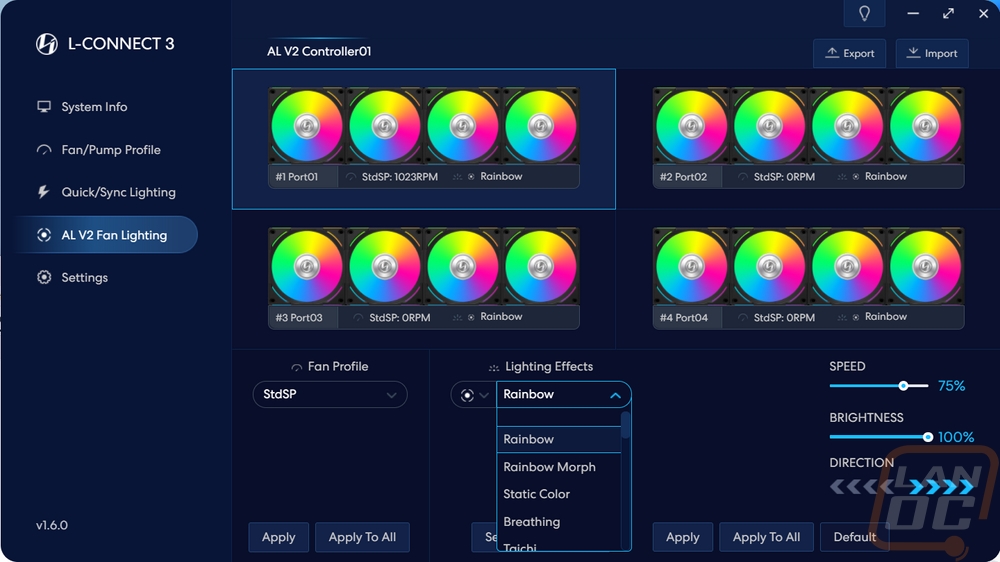Image resolution: width=1000 pixels, height=562 pixels.
Task: Click the Port01 fan speed gauge icon
Action: coord(351,177)
